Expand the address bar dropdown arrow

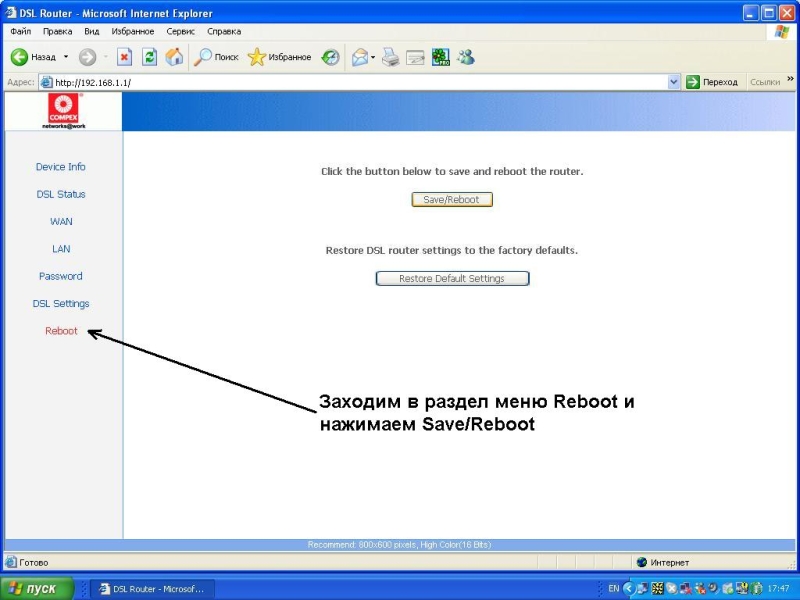(x=673, y=82)
